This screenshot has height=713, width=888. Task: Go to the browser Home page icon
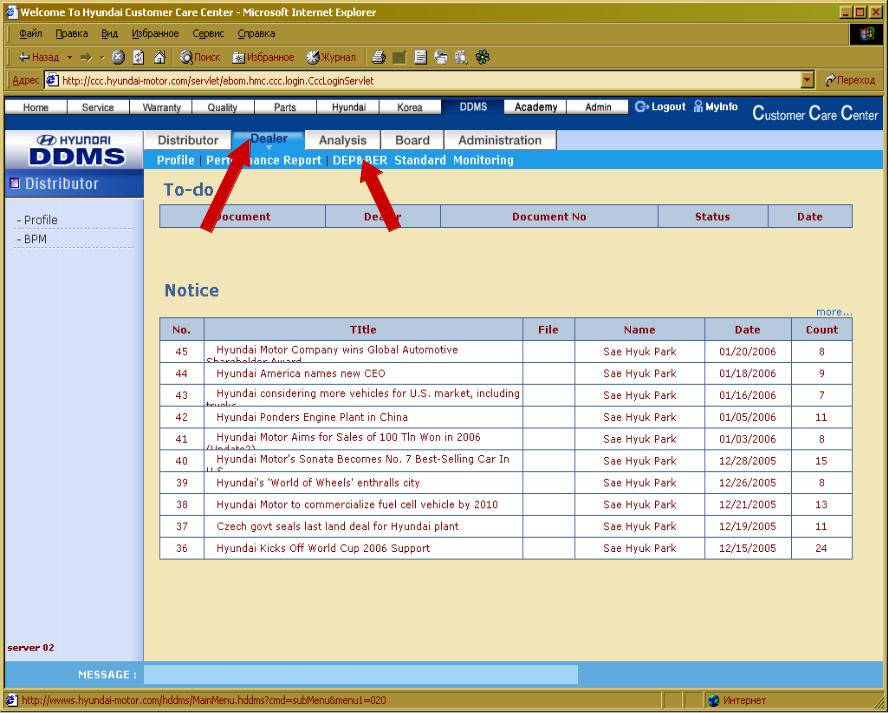tap(160, 57)
